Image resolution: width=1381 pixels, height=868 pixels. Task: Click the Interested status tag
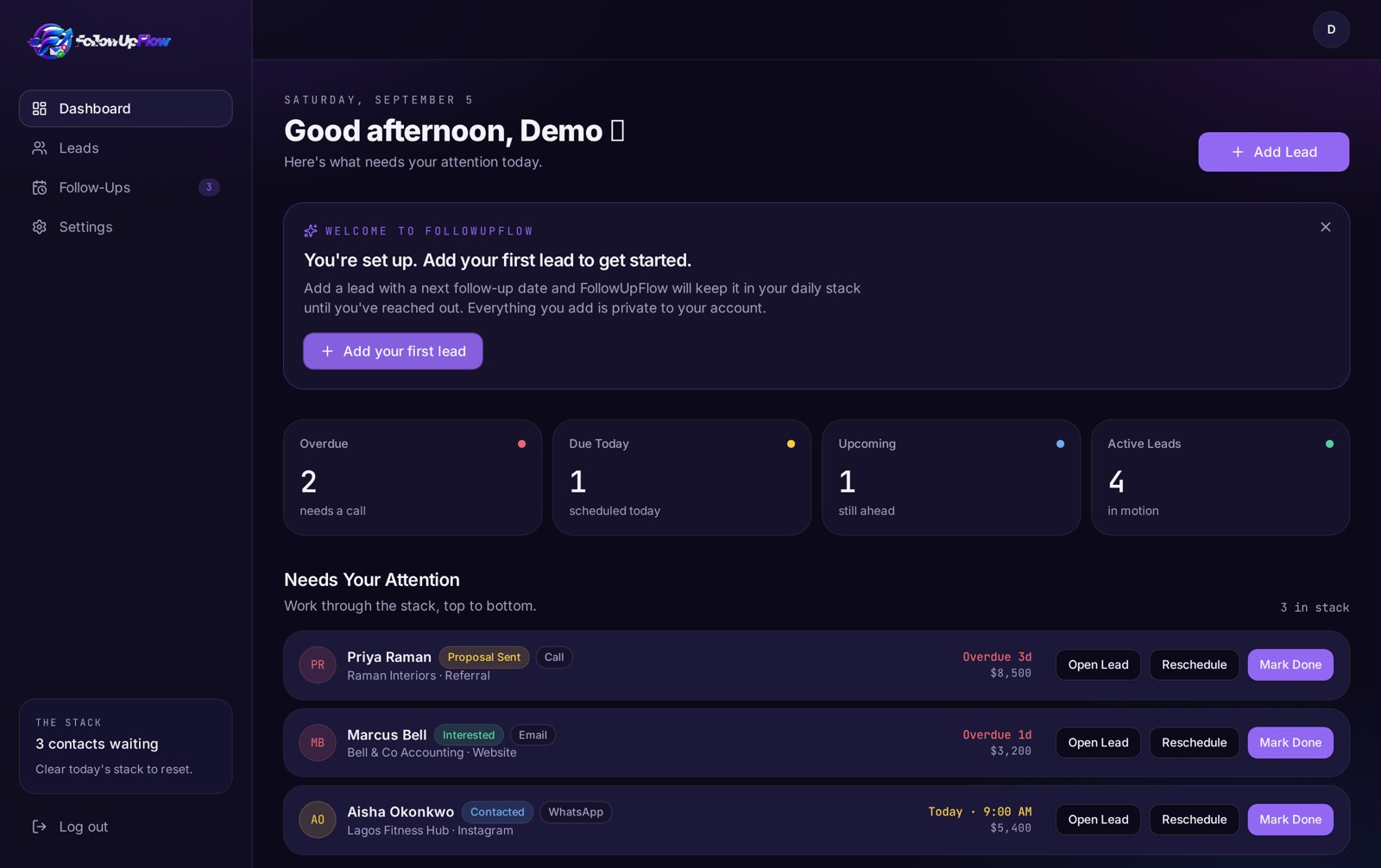469,735
